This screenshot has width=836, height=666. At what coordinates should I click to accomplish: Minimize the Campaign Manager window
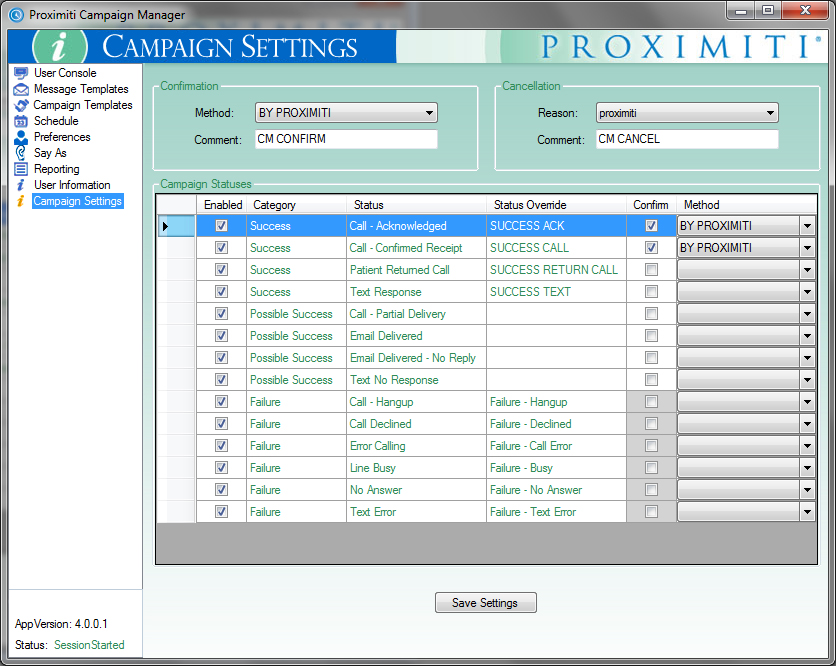click(741, 10)
